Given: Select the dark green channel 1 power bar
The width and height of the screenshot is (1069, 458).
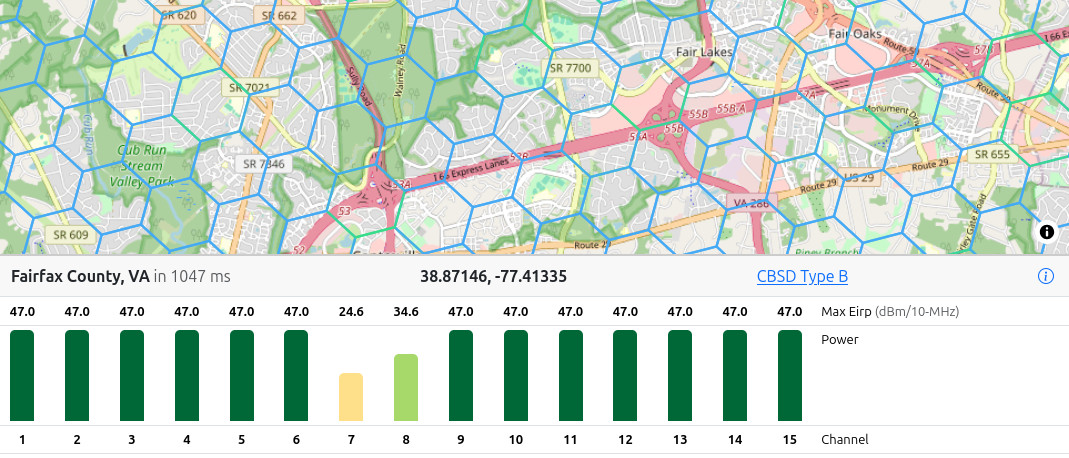Looking at the screenshot, I should [x=22, y=375].
